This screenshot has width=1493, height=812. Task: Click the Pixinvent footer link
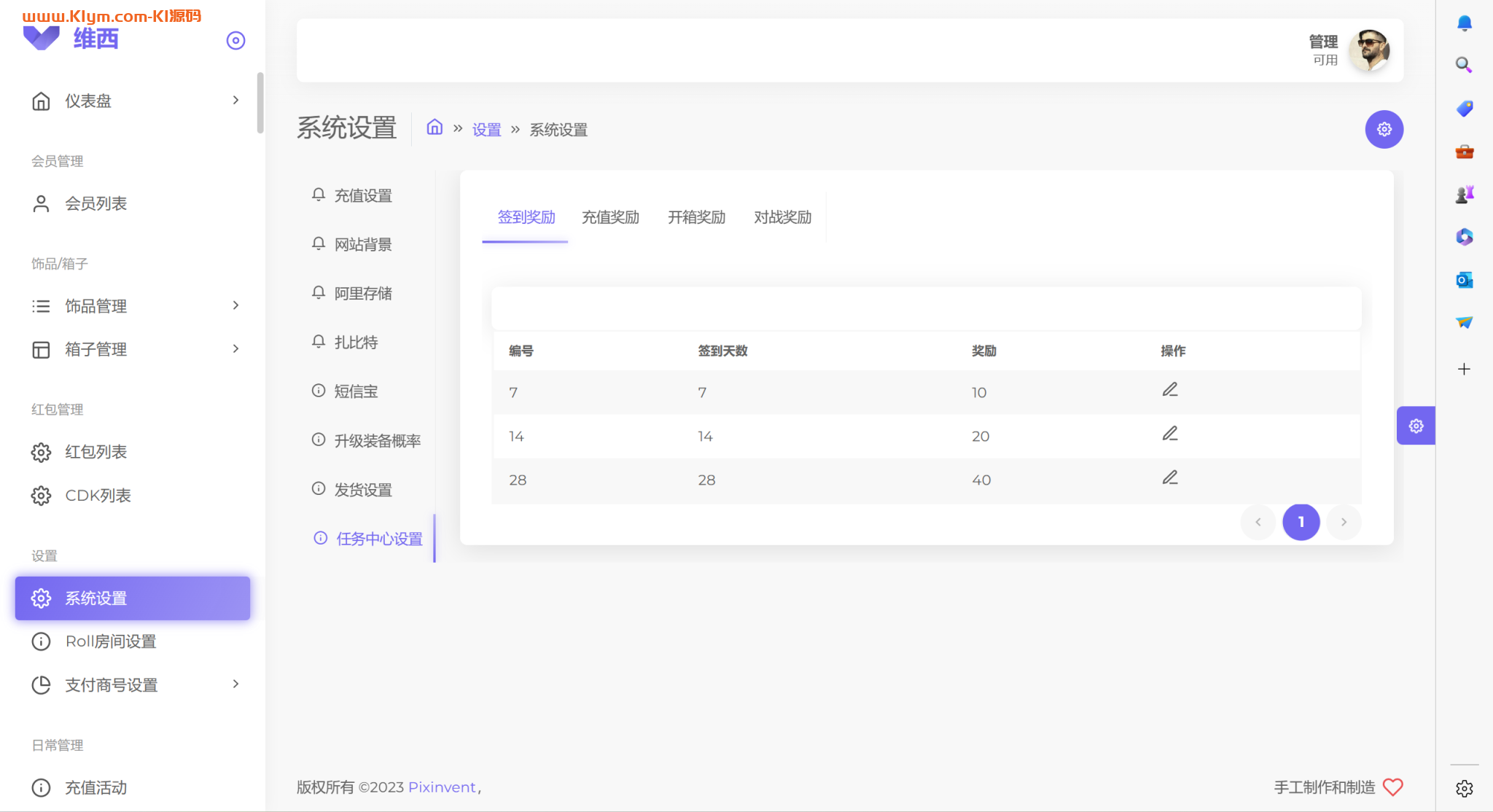(442, 787)
